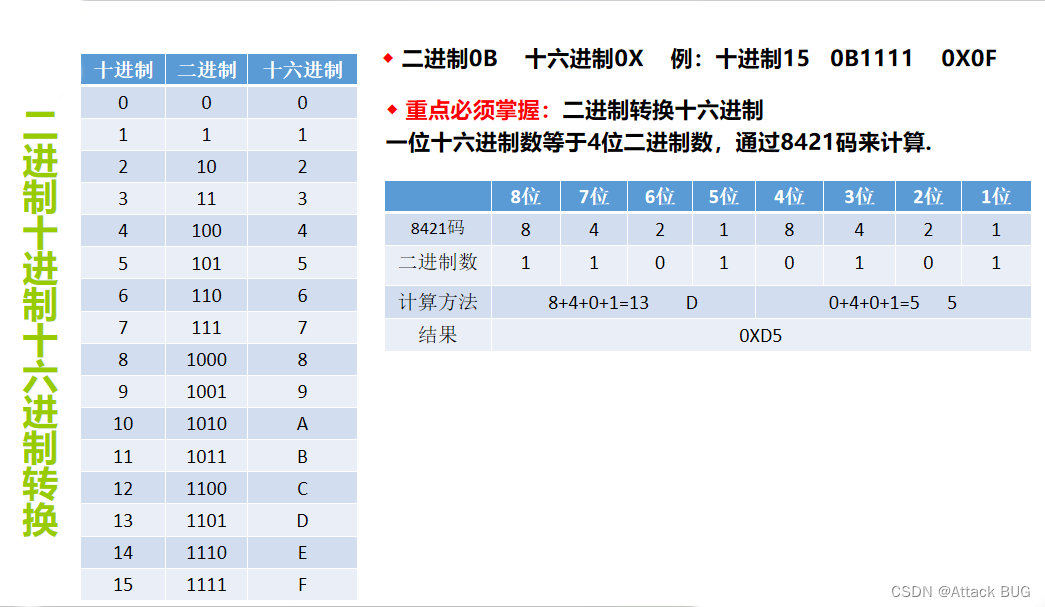
Task: Select binary cell 111 in the left table
Action: [207, 327]
